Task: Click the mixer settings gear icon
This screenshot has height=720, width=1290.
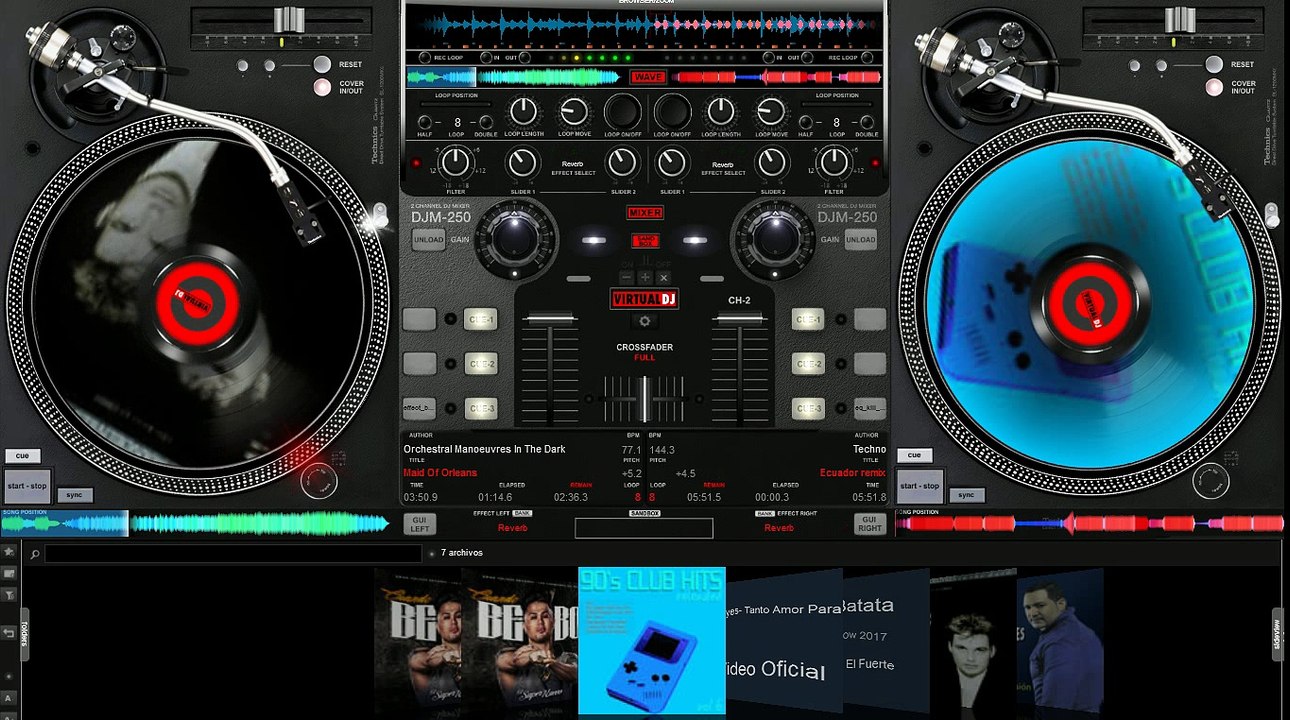Action: point(645,321)
